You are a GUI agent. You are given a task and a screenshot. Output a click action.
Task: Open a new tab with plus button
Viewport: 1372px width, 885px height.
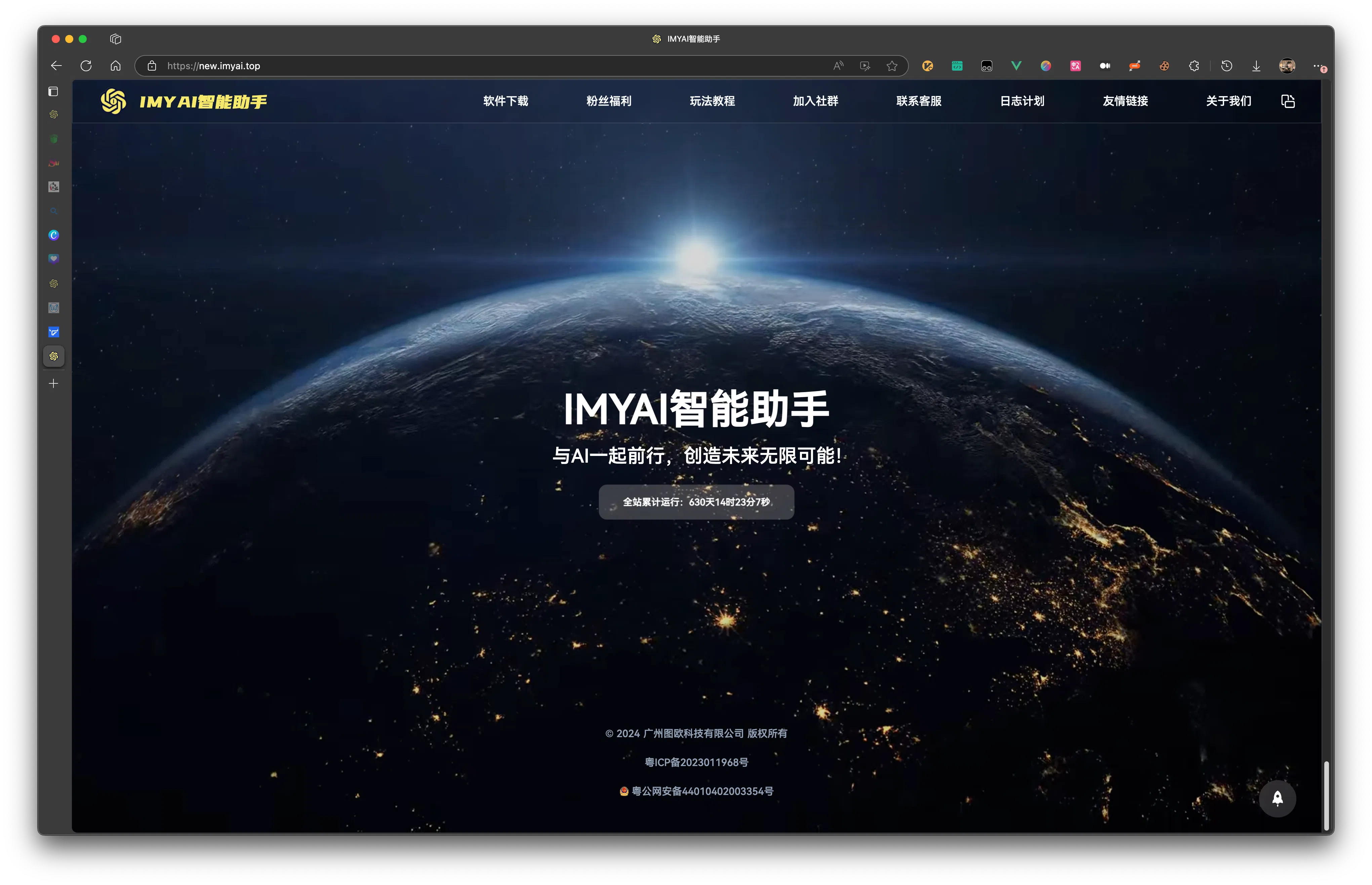click(53, 383)
